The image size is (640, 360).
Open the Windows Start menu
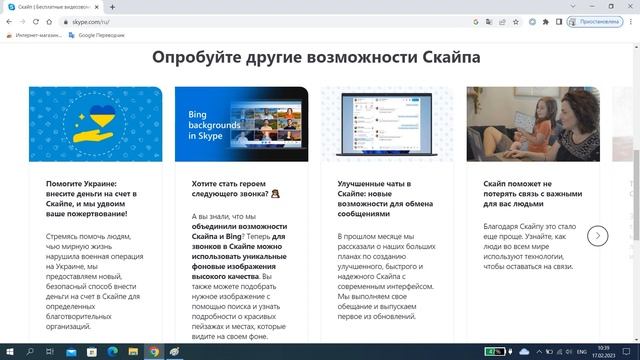tap(9, 351)
